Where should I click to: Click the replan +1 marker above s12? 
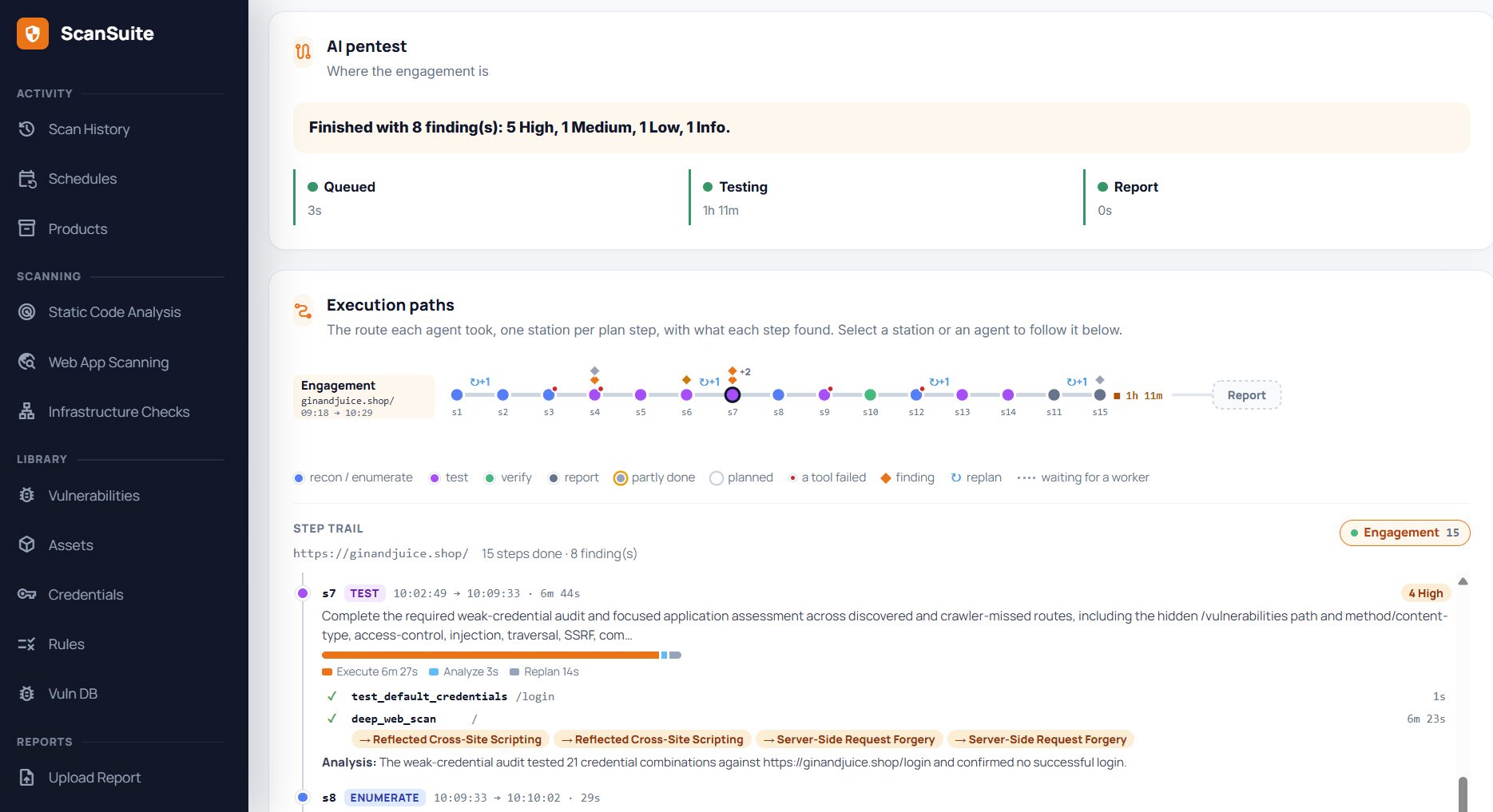(x=939, y=382)
